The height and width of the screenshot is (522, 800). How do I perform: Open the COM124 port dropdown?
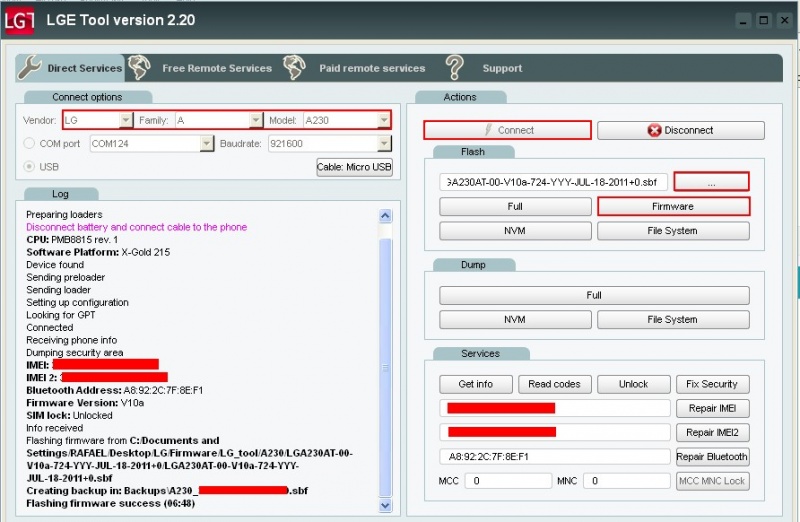pyautogui.click(x=206, y=143)
